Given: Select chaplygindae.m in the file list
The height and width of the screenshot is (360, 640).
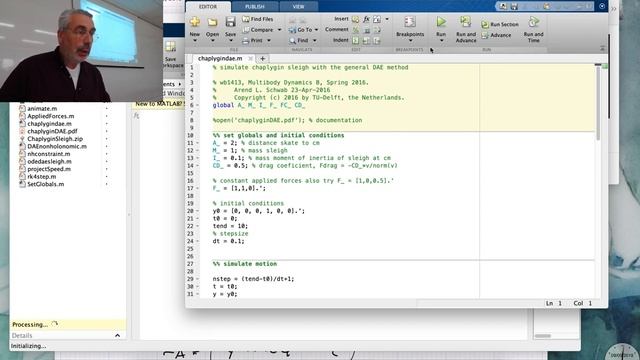Looking at the screenshot, I should tap(49, 124).
